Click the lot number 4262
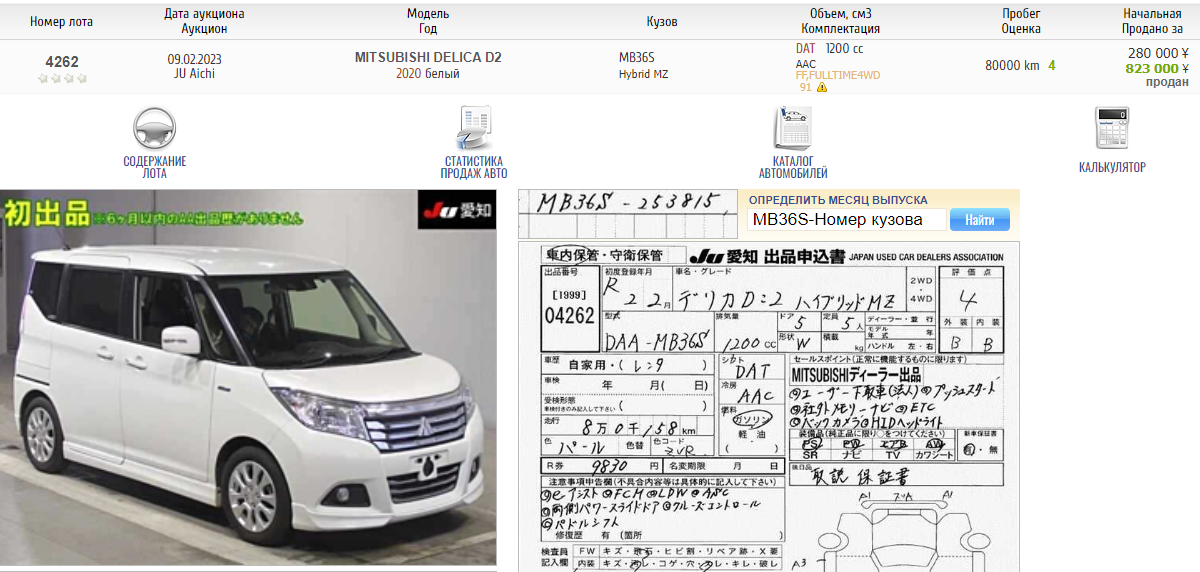This screenshot has height=572, width=1200. coord(62,61)
